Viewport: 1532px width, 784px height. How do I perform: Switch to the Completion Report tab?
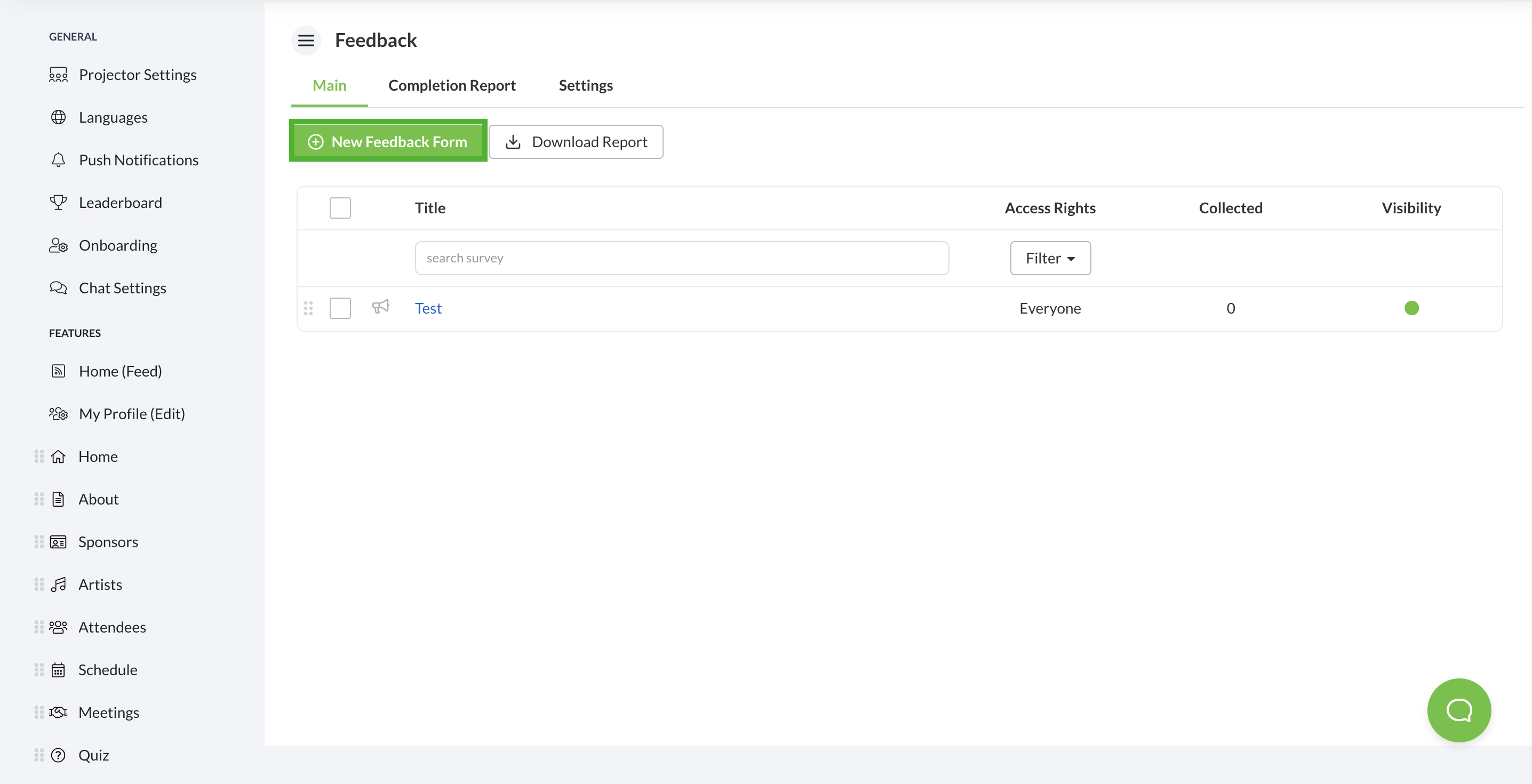tap(451, 86)
